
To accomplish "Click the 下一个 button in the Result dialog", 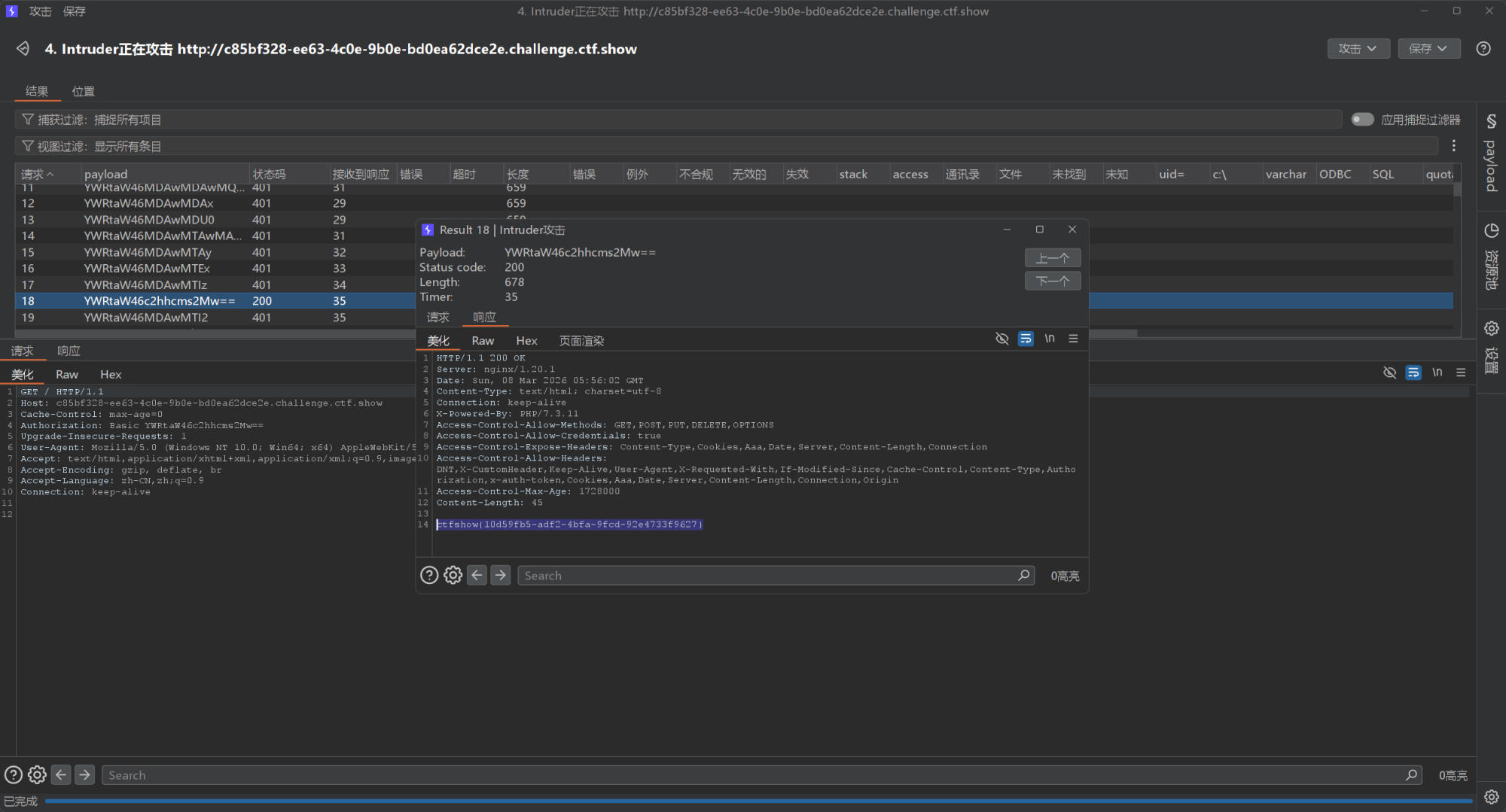I will pos(1052,281).
